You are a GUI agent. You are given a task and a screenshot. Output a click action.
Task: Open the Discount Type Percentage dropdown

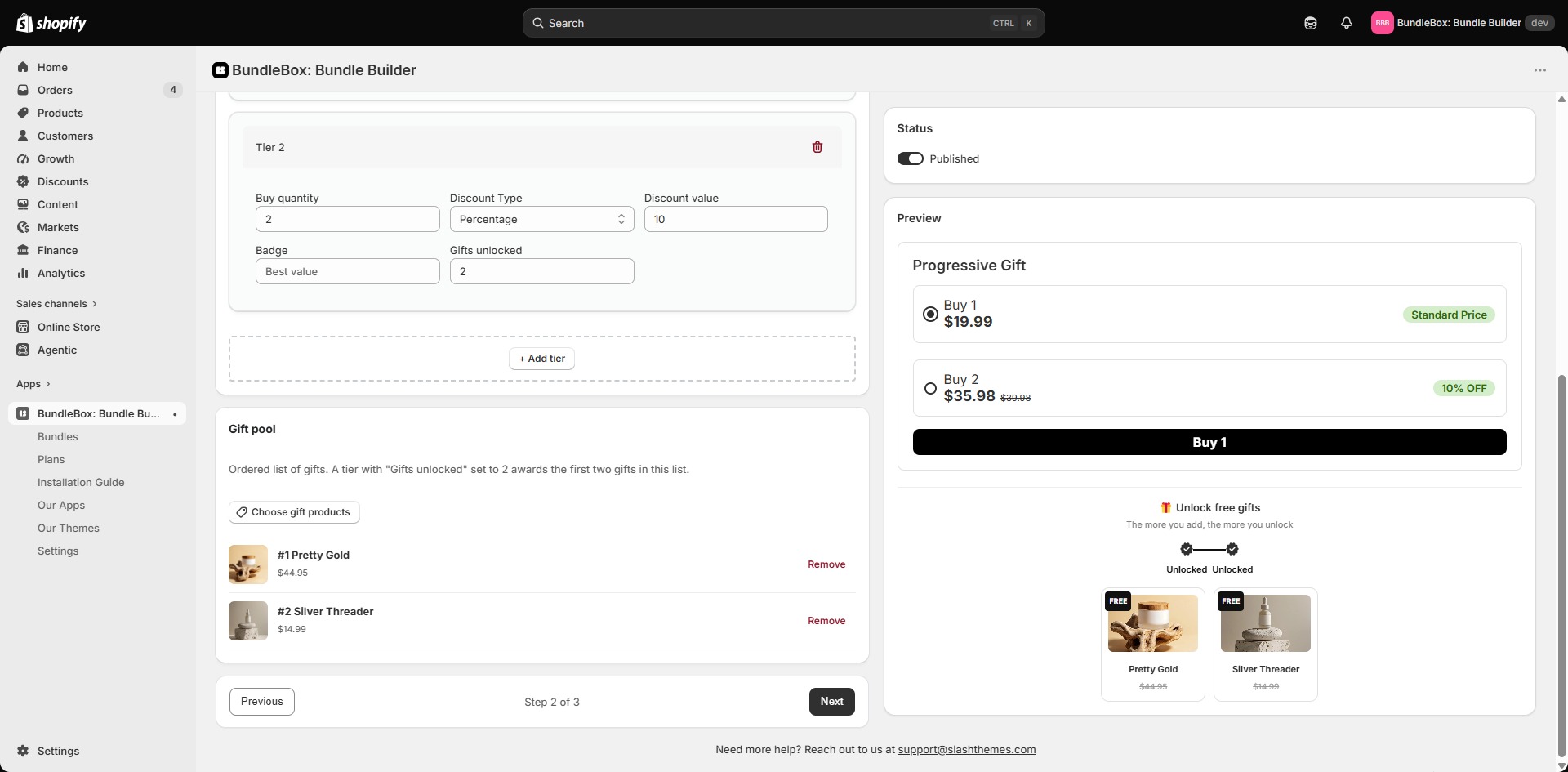[x=541, y=219]
